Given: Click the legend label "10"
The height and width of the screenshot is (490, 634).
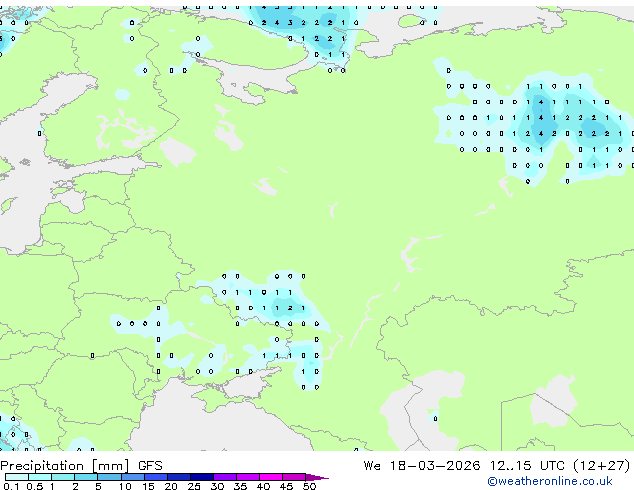Looking at the screenshot, I should point(125,486).
